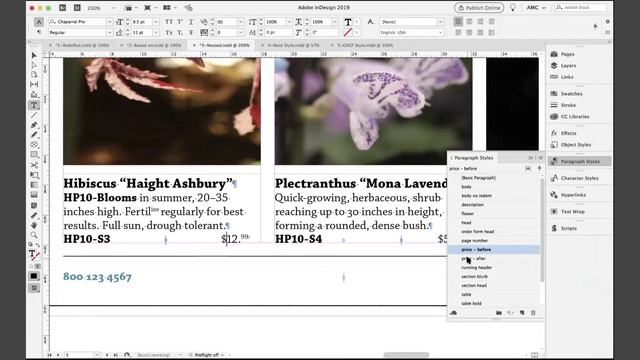
Task: Select the Free Transform tool
Action: (x=34, y=175)
